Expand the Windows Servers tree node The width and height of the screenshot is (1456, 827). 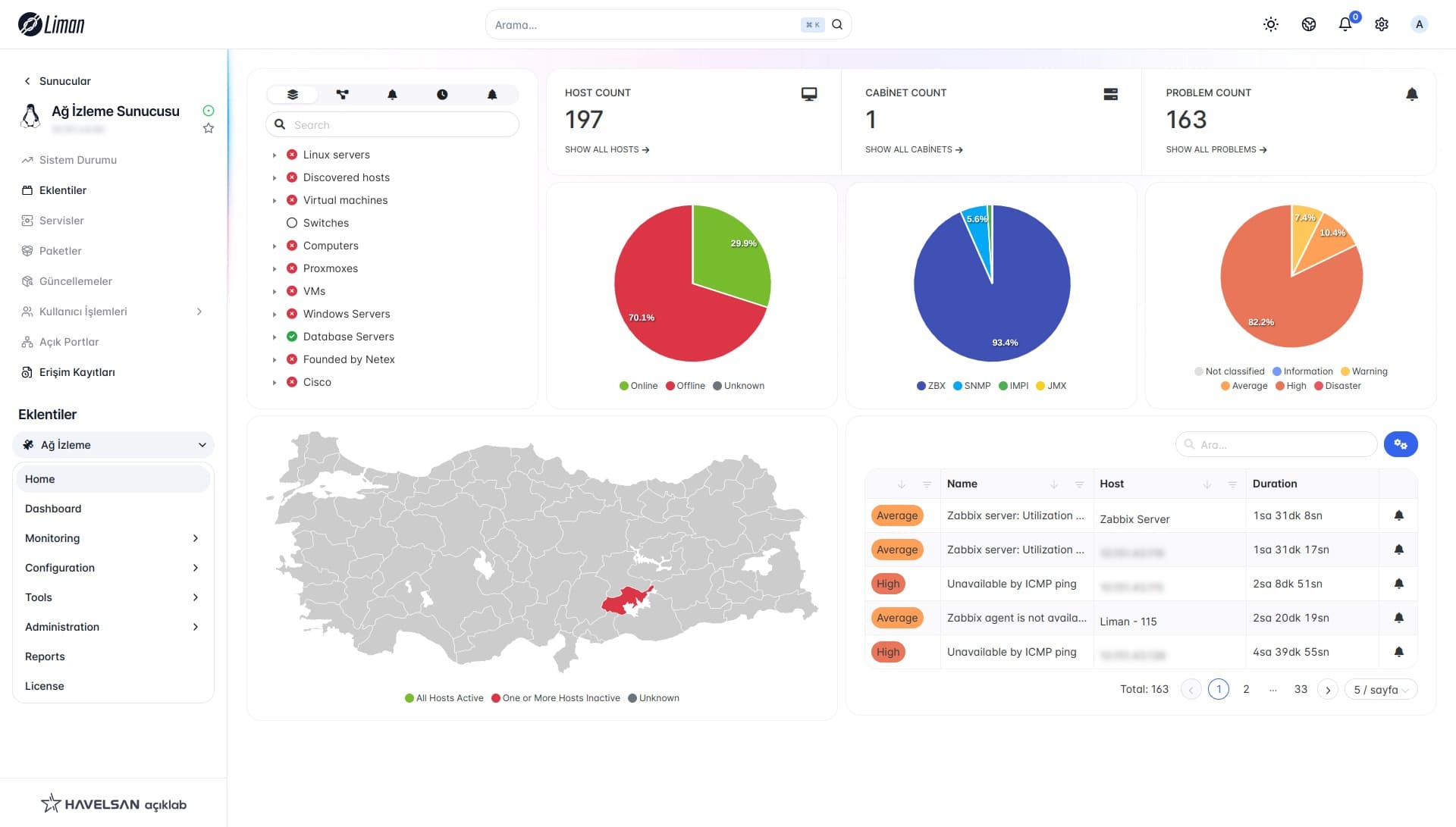[x=275, y=314]
